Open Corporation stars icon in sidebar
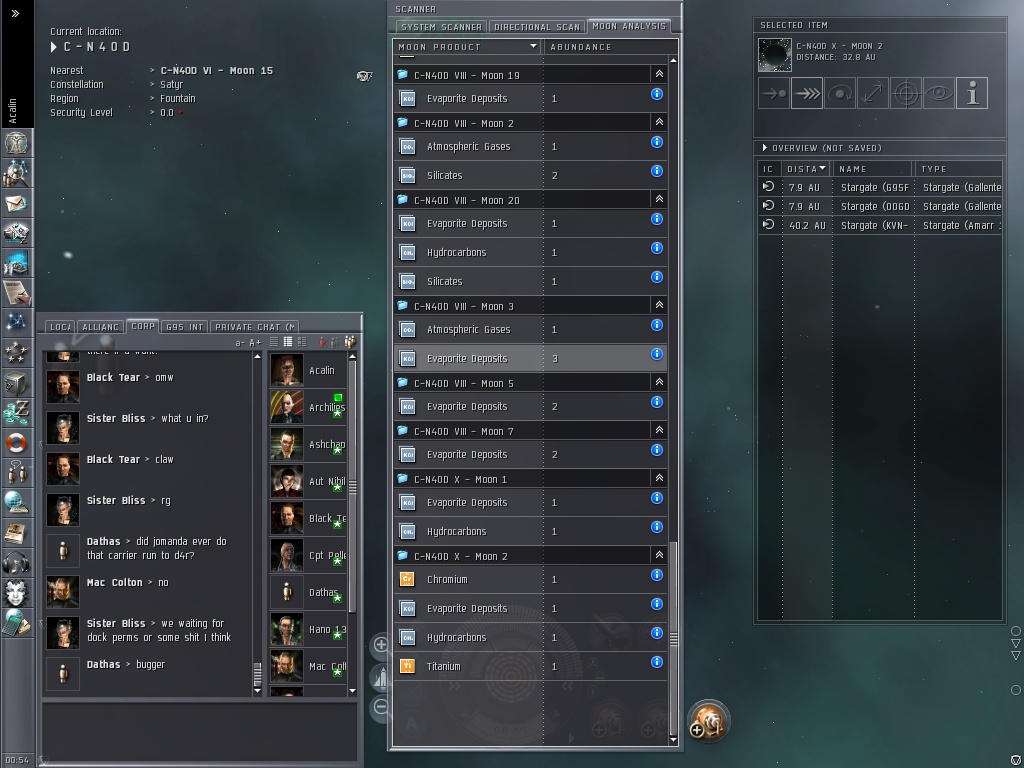Screen dimensions: 1024x768 point(16,353)
